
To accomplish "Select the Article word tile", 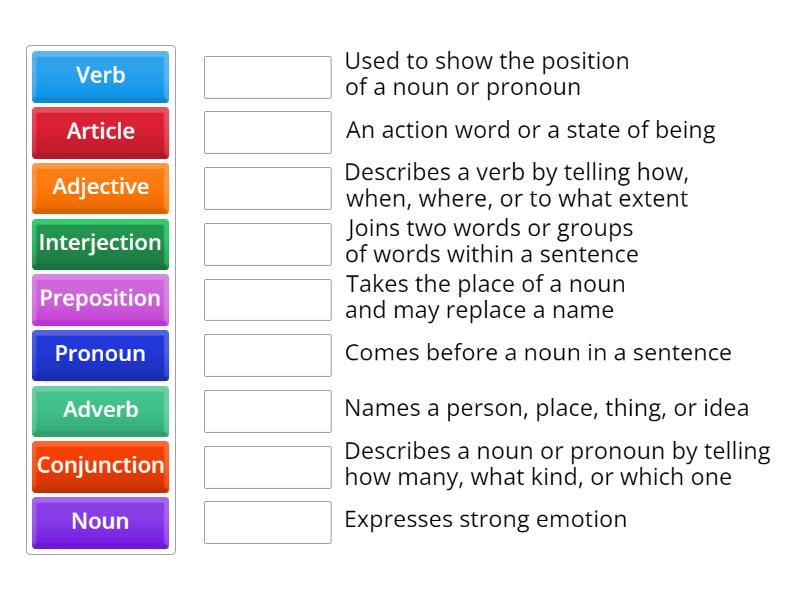I will [x=100, y=133].
